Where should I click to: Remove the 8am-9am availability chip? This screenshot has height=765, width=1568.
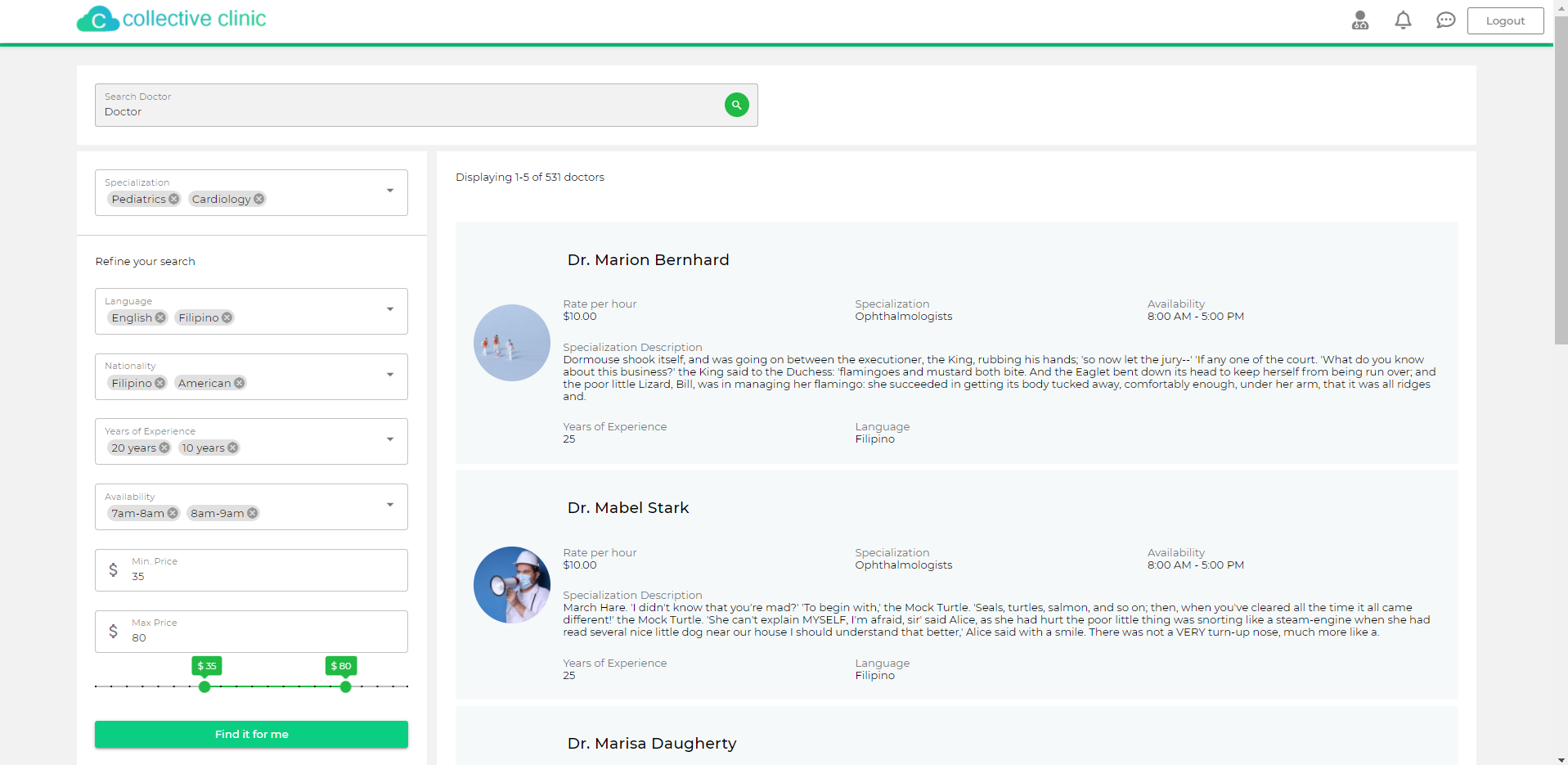pos(252,513)
